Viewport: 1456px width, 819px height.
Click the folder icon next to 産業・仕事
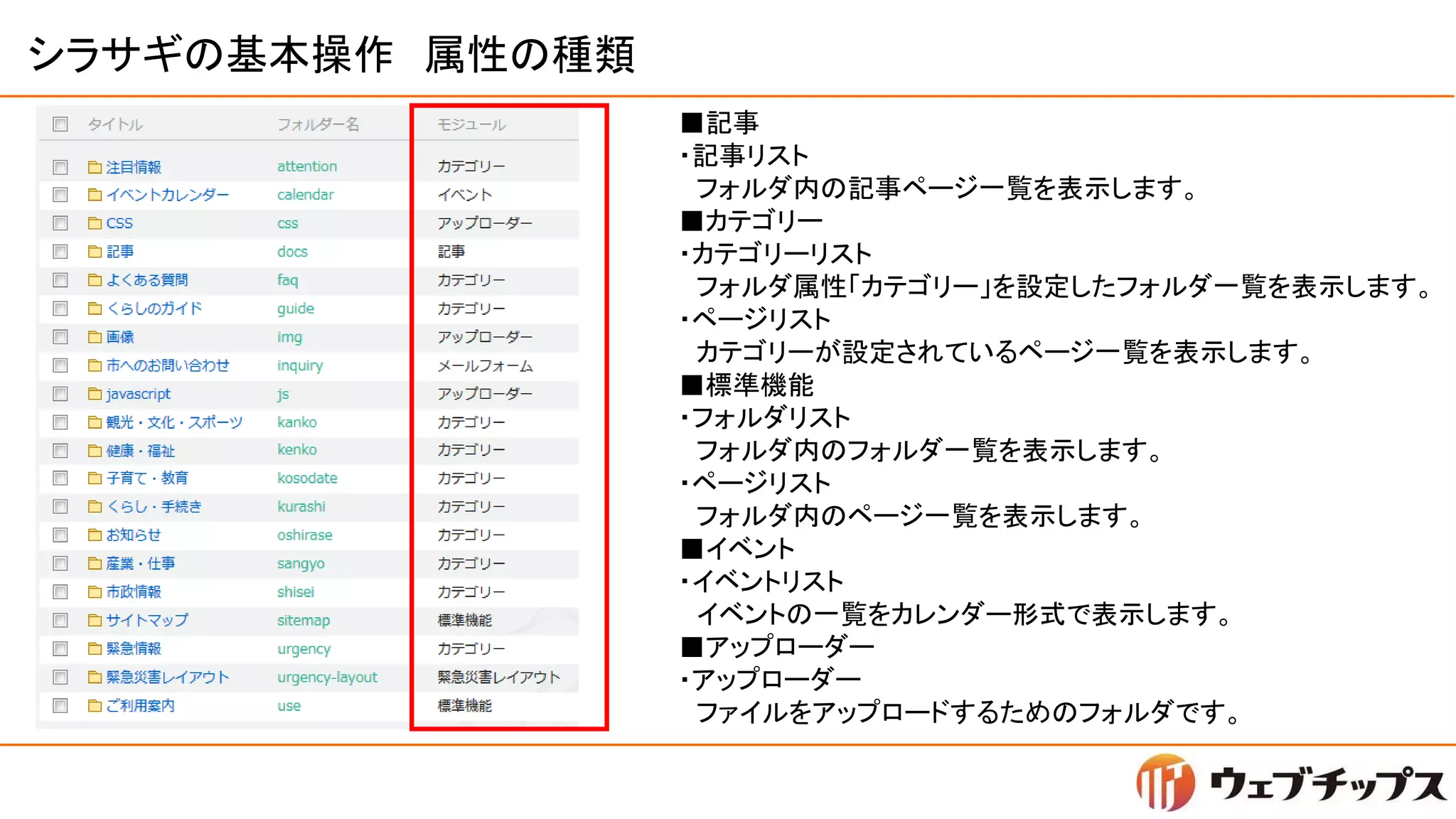[x=95, y=564]
